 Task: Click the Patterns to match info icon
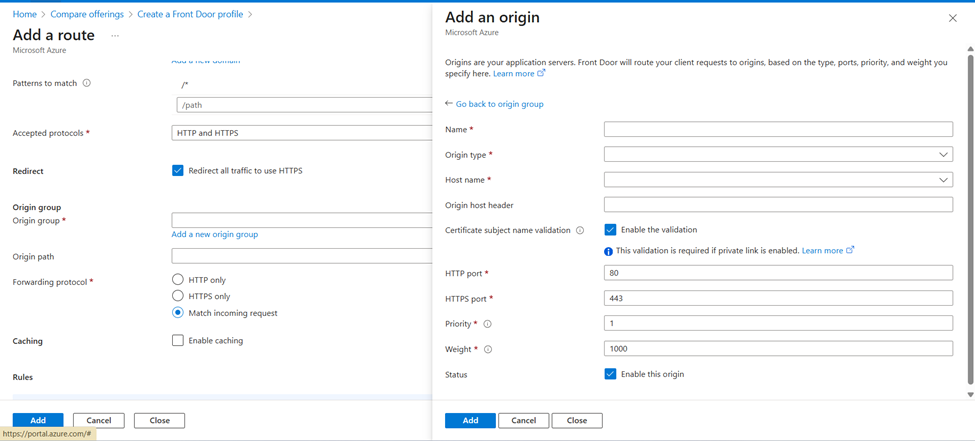click(86, 83)
